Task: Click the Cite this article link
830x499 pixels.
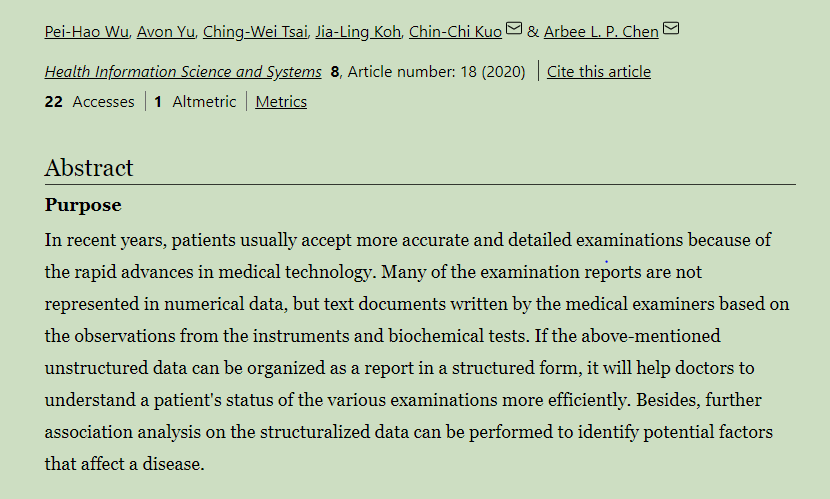Action: point(599,71)
